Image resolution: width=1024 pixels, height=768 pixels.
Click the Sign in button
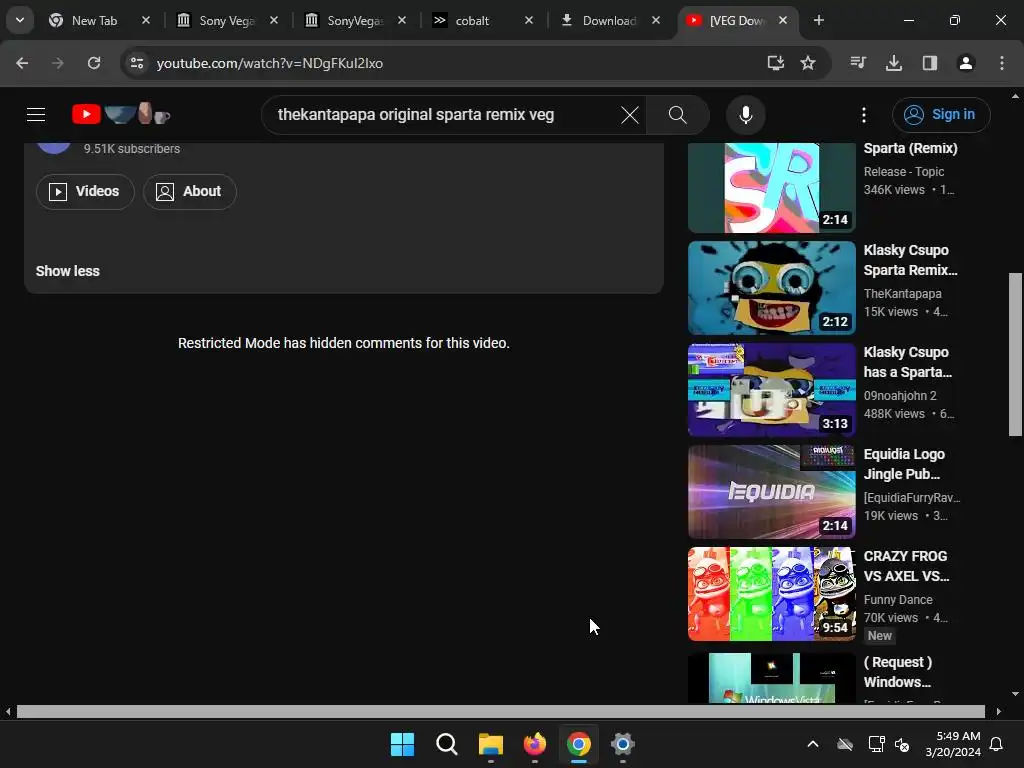[941, 115]
